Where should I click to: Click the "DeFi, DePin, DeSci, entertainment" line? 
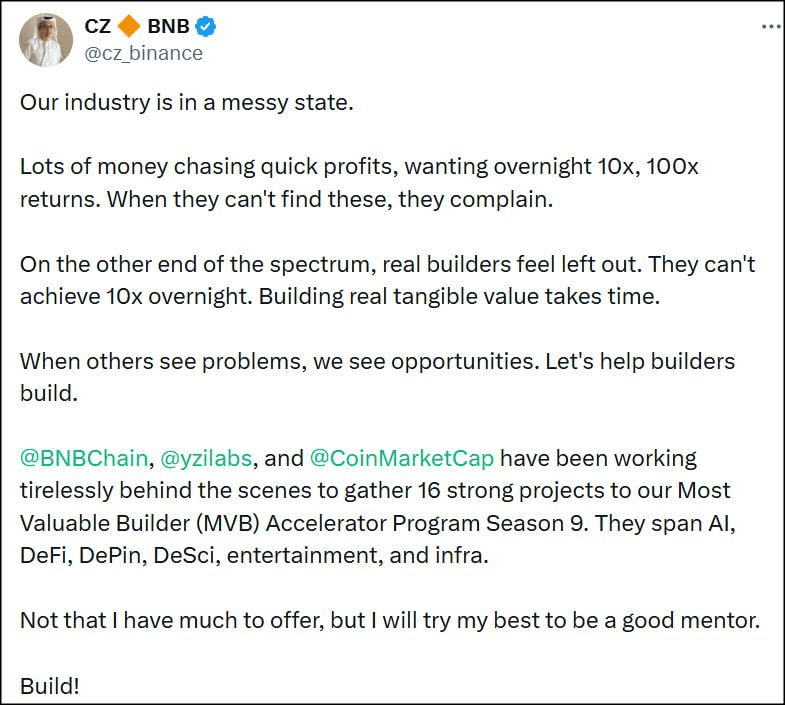pyautogui.click(x=254, y=554)
